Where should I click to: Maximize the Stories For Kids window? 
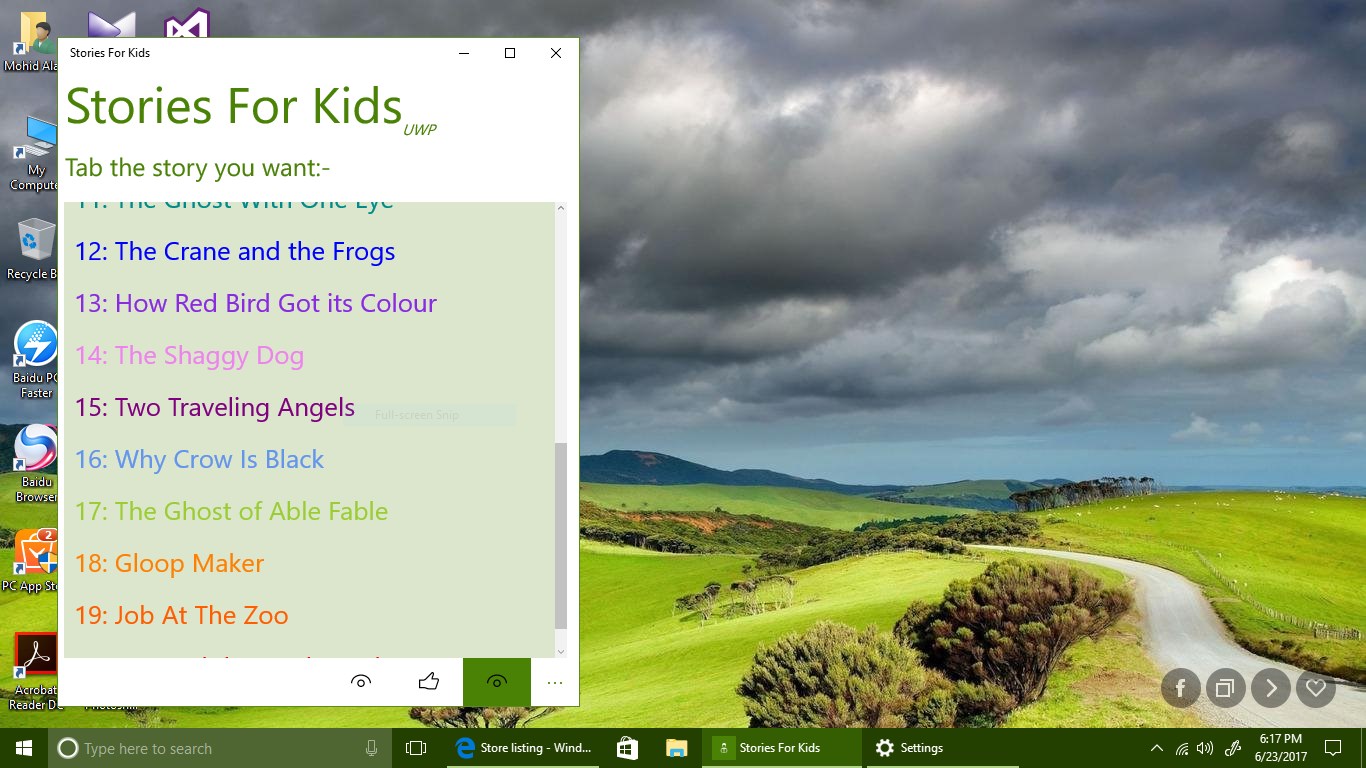click(510, 53)
